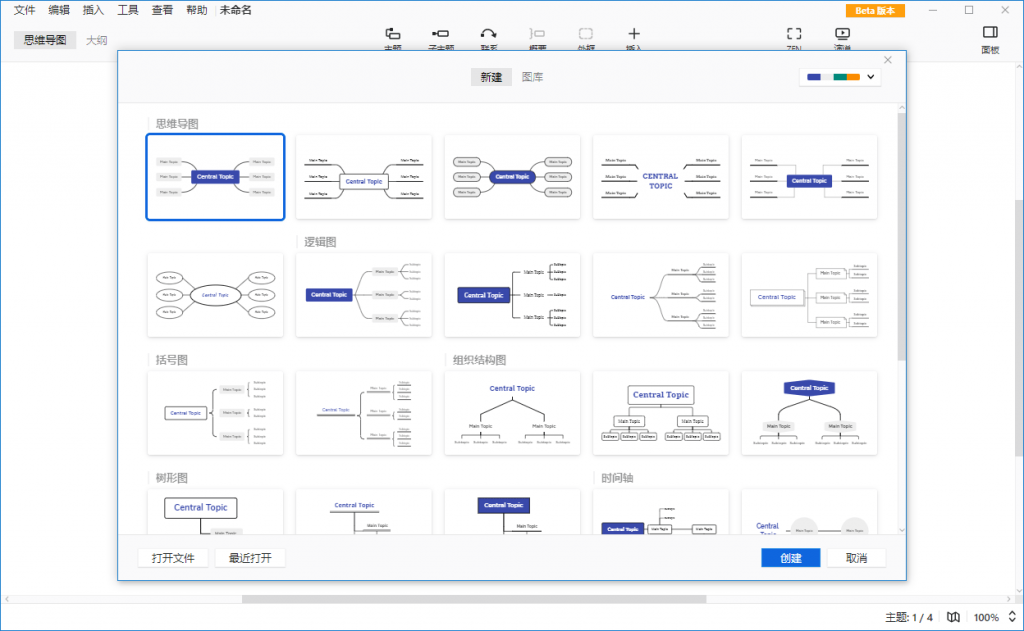Select the first mind map template

pyautogui.click(x=215, y=176)
